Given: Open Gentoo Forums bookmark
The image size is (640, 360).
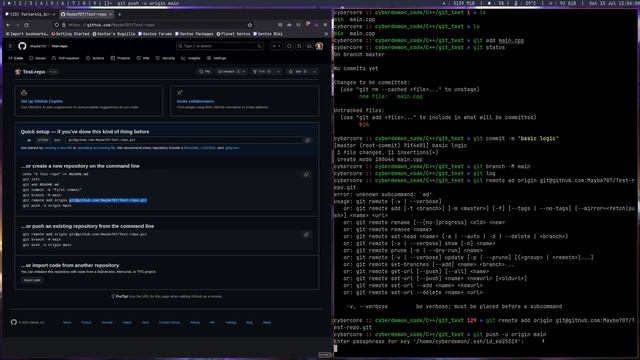Looking at the screenshot, I should pyautogui.click(x=155, y=34).
